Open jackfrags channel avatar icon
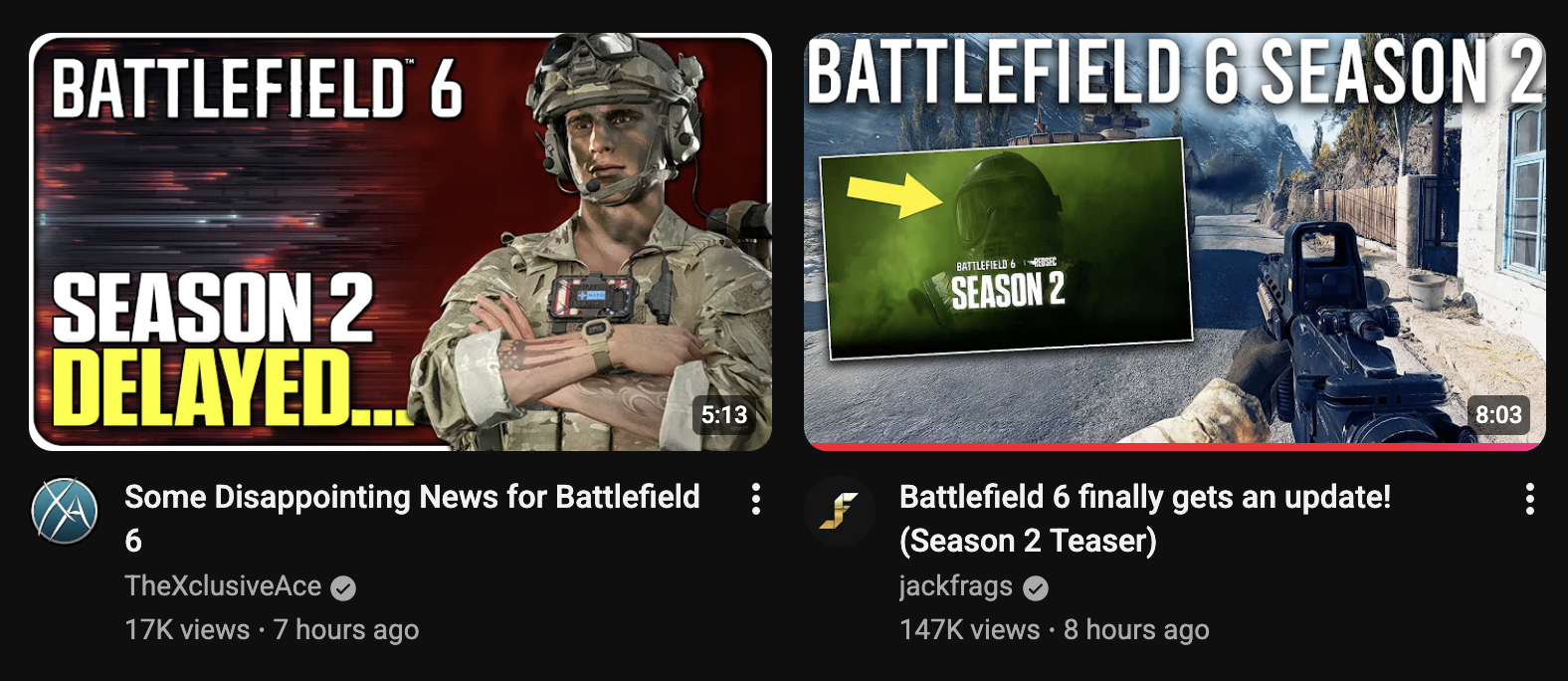Image resolution: width=1568 pixels, height=681 pixels. tap(839, 511)
